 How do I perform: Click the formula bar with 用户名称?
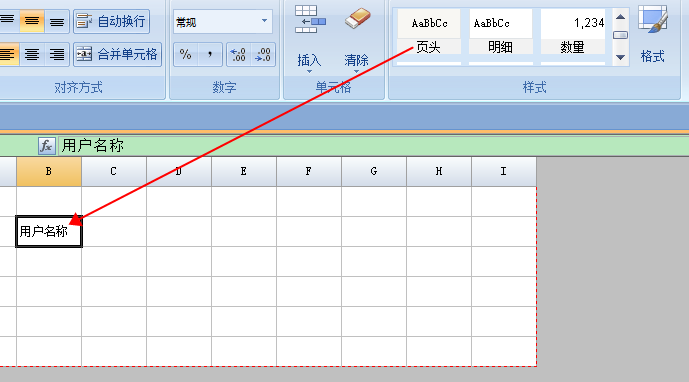[x=374, y=146]
